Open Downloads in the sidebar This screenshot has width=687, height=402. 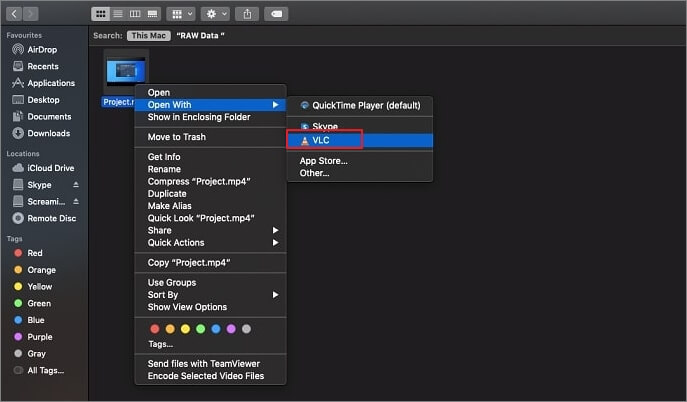(x=48, y=133)
